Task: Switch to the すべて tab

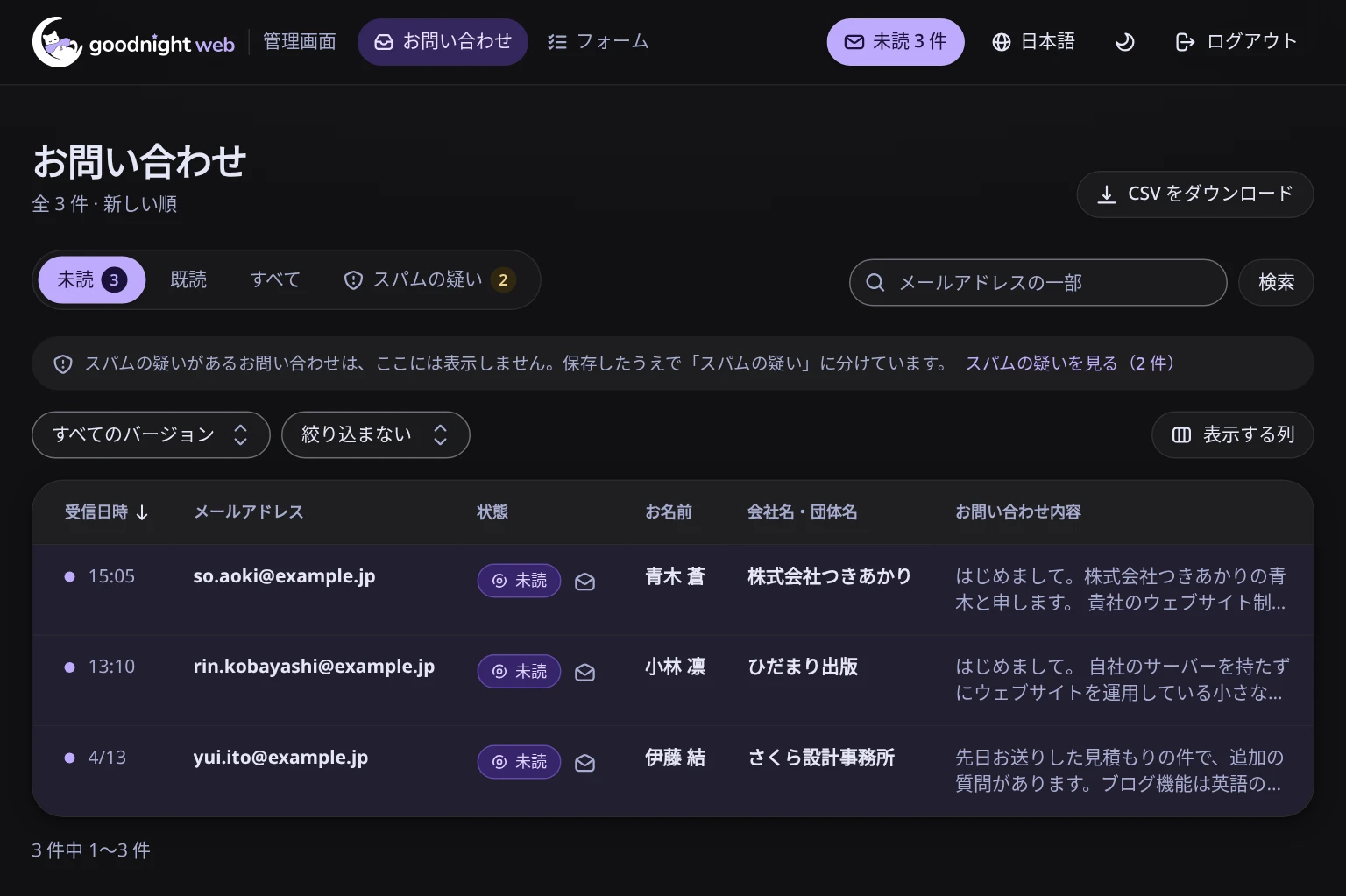Action: (x=275, y=279)
